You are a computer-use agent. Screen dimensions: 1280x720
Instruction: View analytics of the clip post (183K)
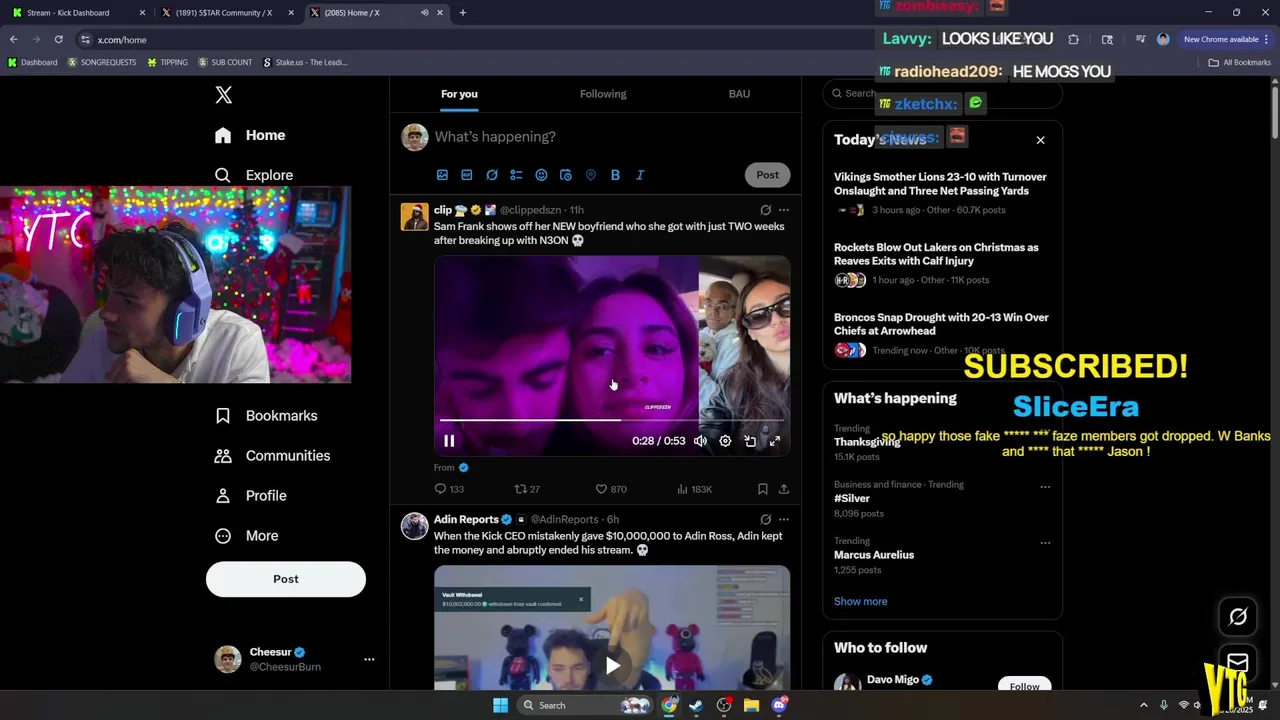tap(694, 489)
